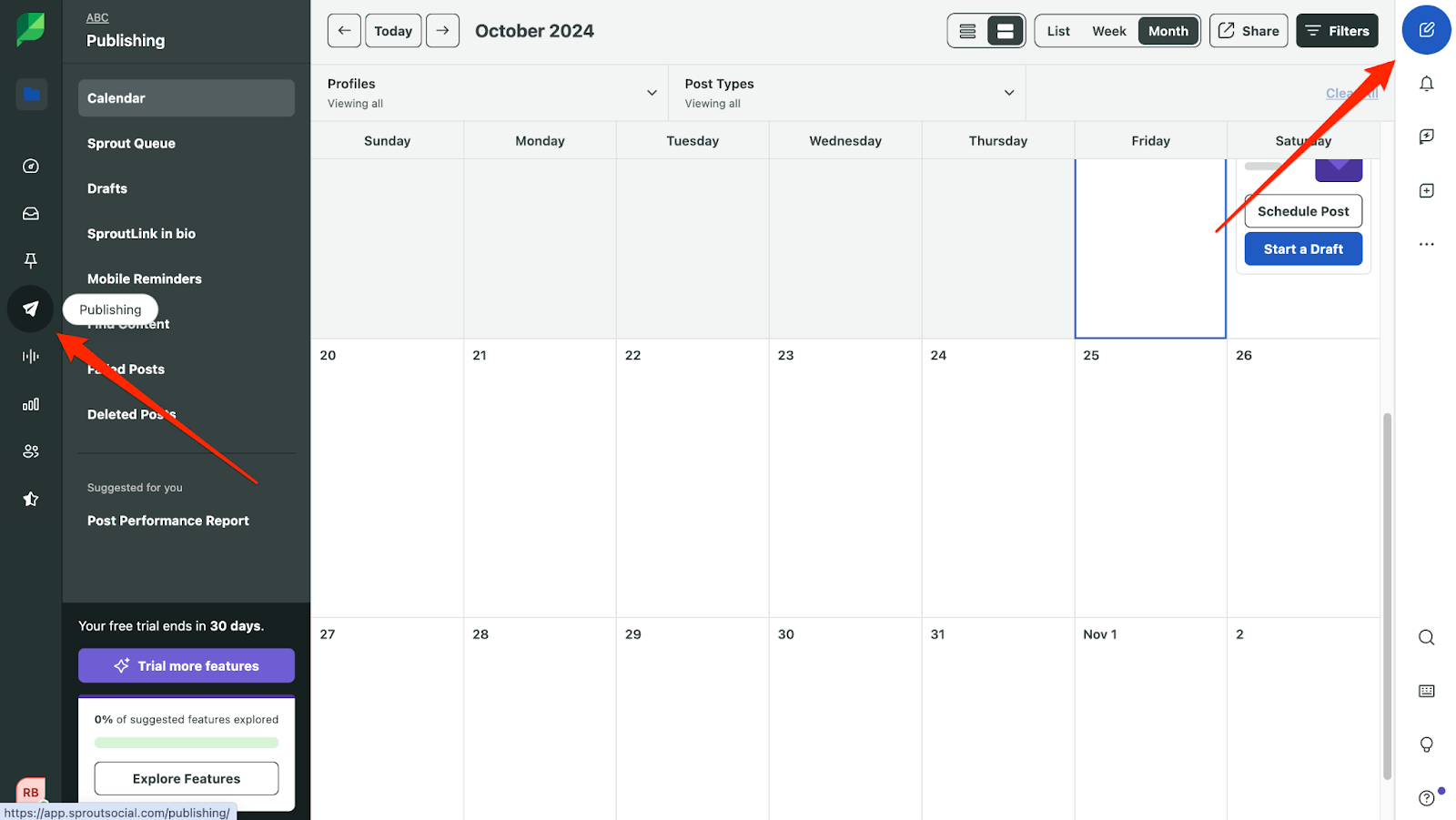Open the Listening audio-waves icon
Screen dimensions: 1456x820
click(30, 356)
